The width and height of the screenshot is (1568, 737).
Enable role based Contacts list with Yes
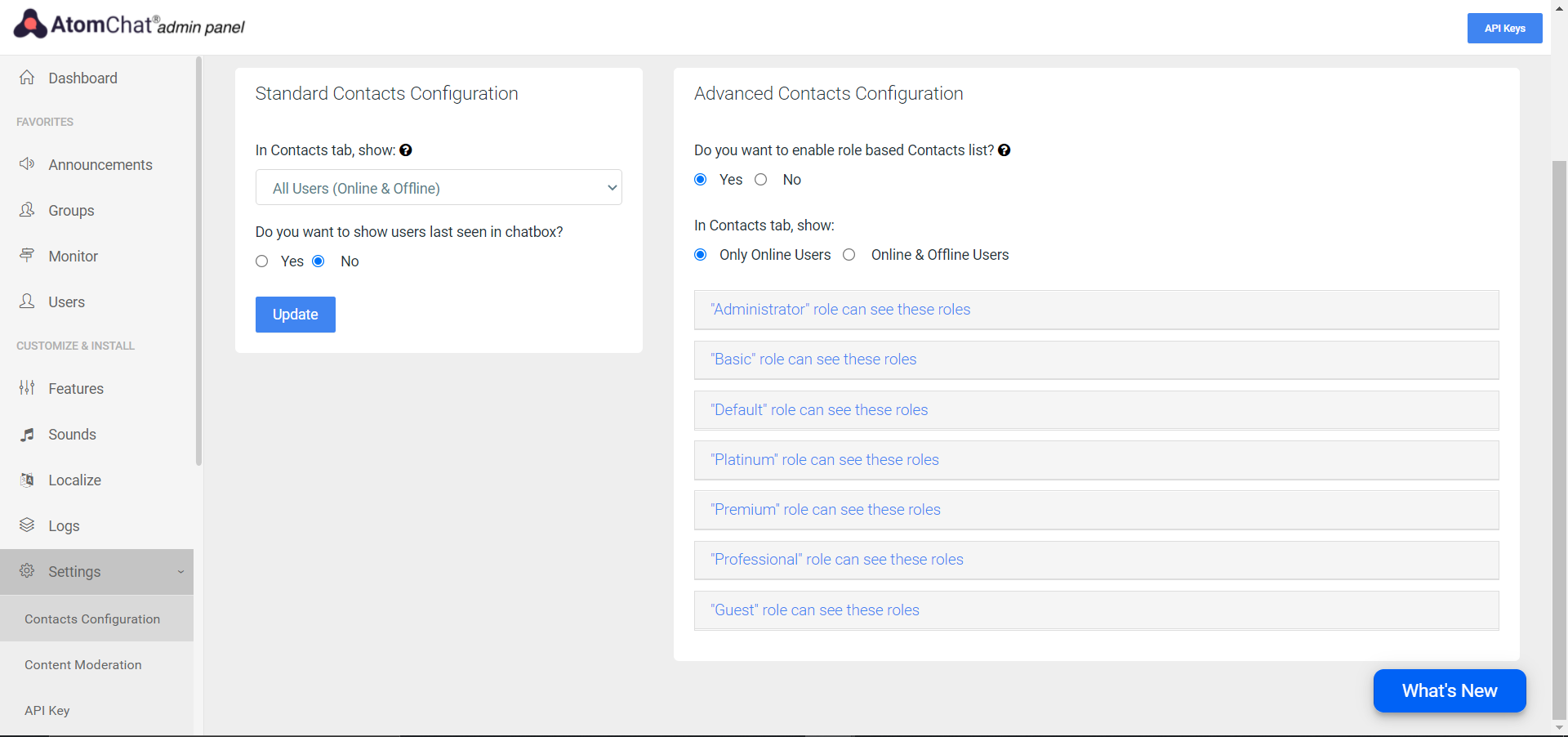click(701, 180)
